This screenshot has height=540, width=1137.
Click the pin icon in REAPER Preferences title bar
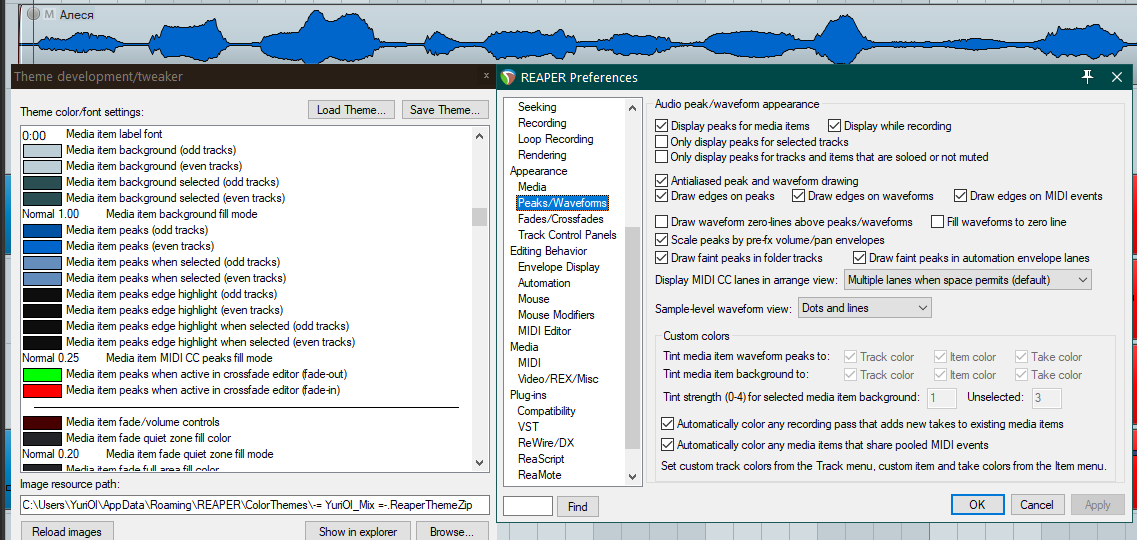1087,77
